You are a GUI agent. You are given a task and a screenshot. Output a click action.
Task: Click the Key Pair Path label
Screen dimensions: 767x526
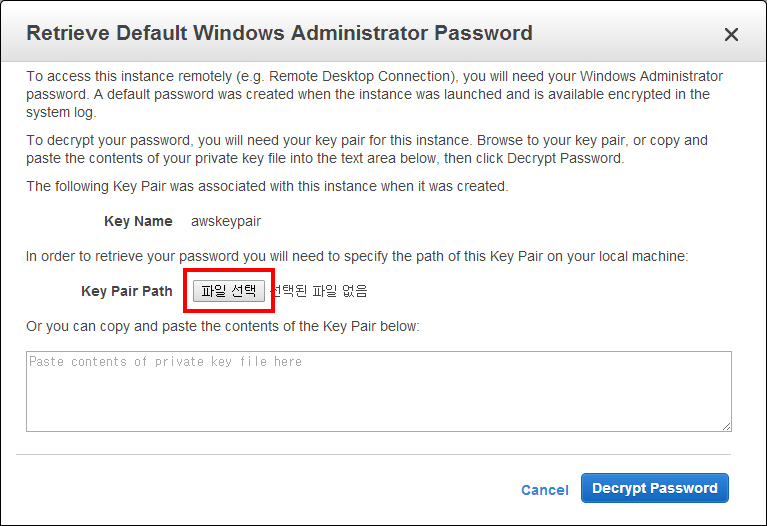click(x=127, y=291)
